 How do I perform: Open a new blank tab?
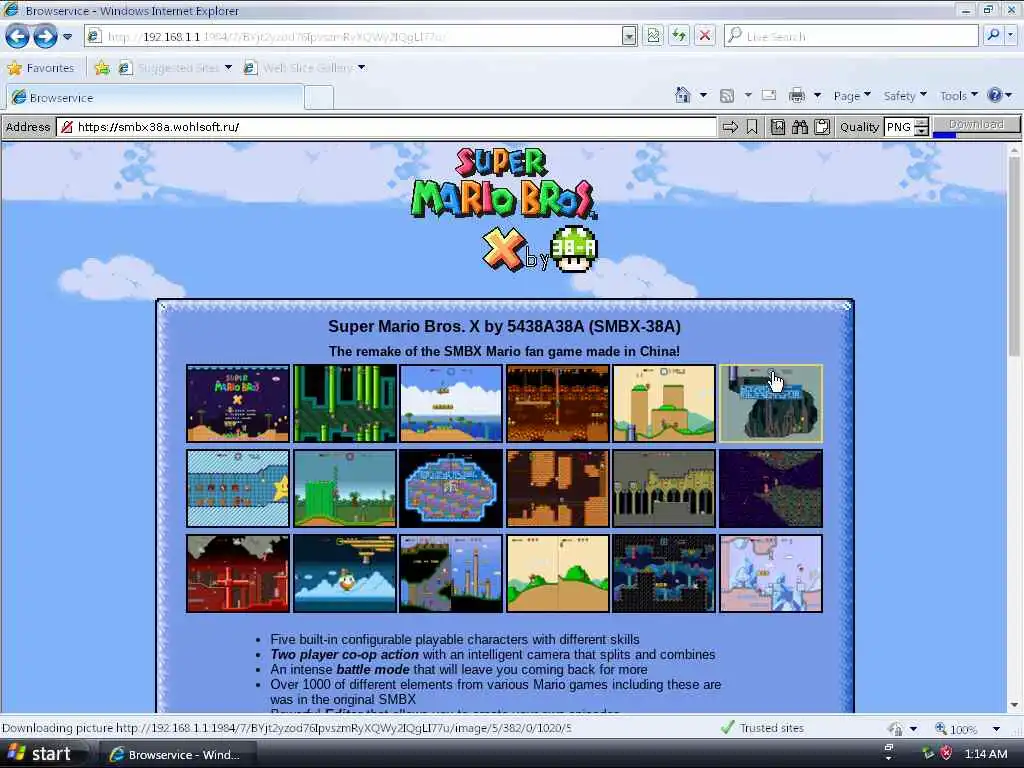319,98
